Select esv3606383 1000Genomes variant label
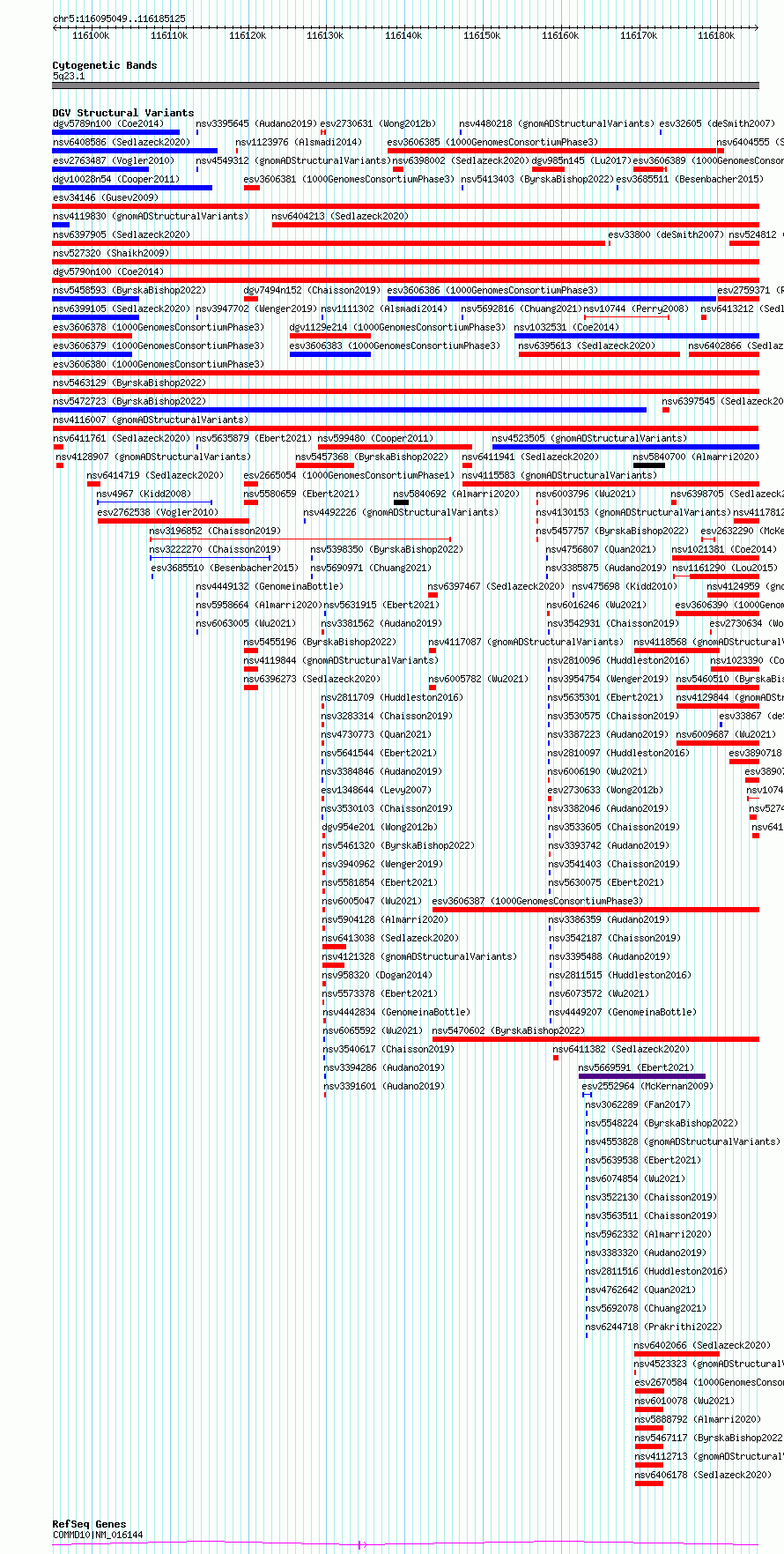Viewport: 784px width, 1554px height. coord(395,346)
